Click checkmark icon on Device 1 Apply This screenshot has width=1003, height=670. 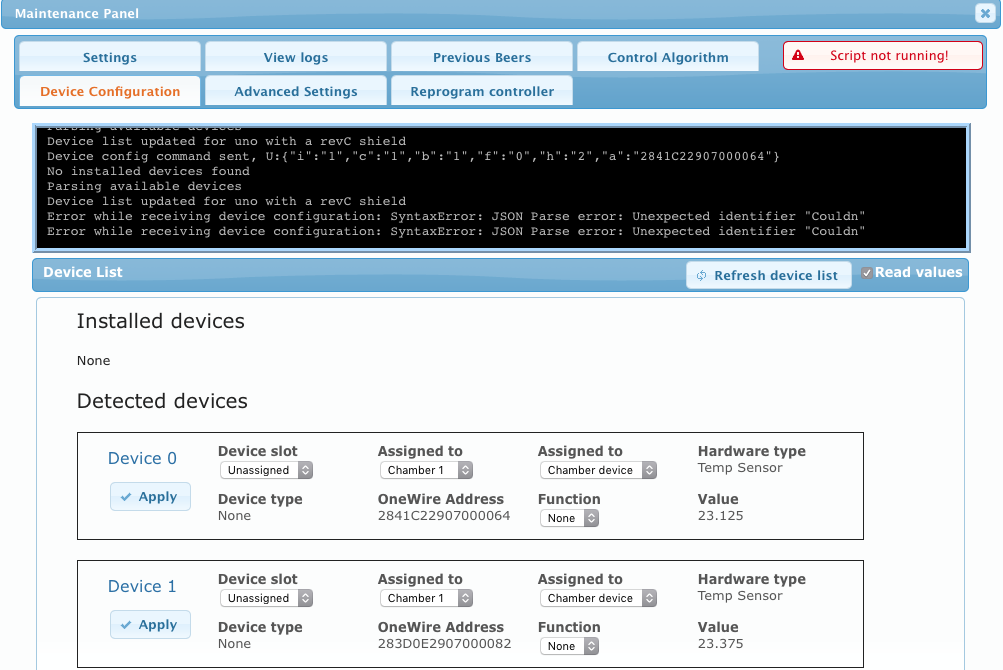126,625
